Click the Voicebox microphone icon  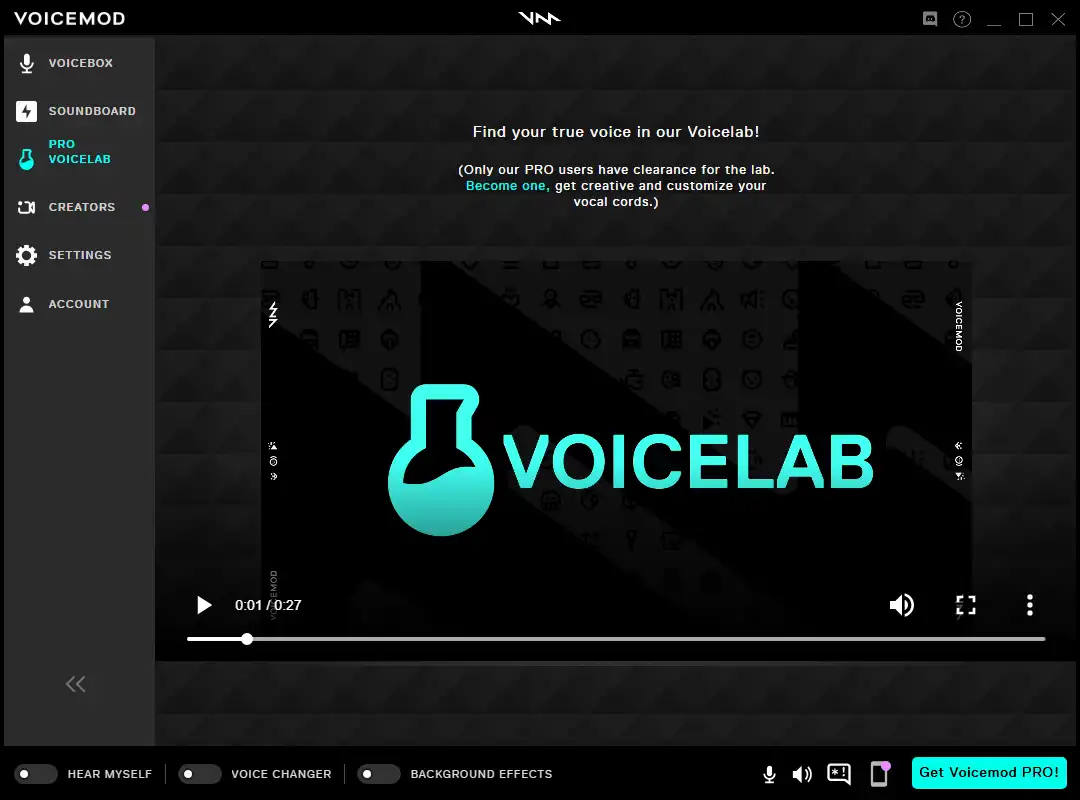click(x=26, y=63)
